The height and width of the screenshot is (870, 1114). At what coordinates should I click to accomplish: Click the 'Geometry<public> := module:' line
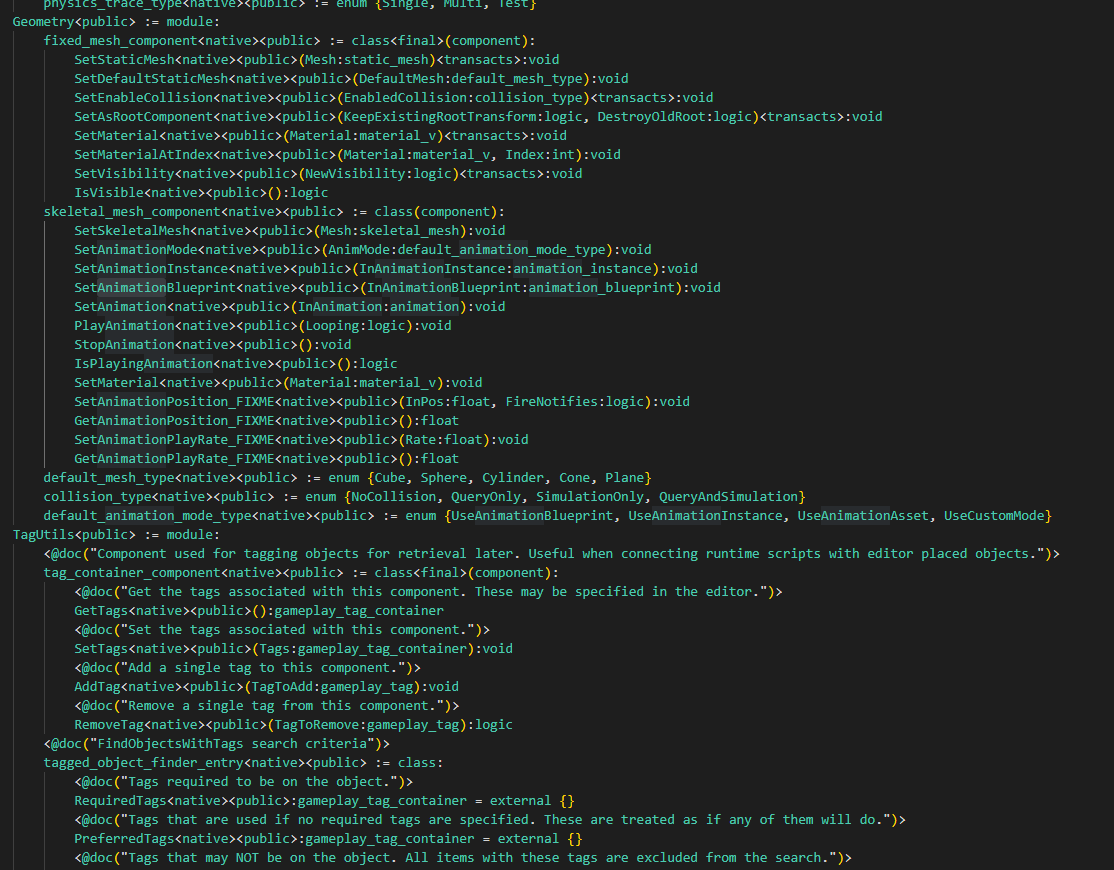tap(117, 21)
